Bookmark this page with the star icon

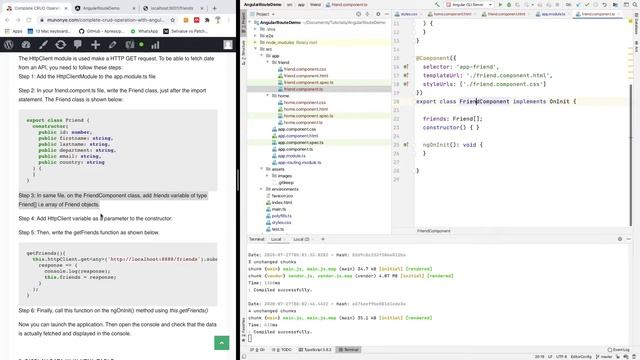point(173,20)
